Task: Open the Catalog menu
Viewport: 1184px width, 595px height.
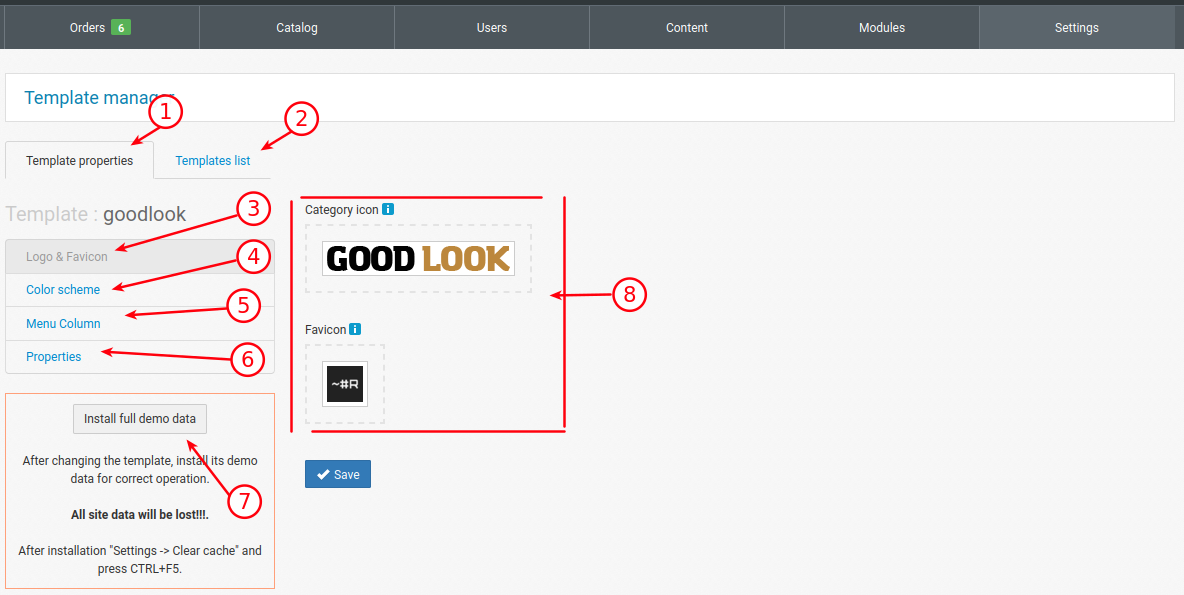Action: tap(297, 27)
